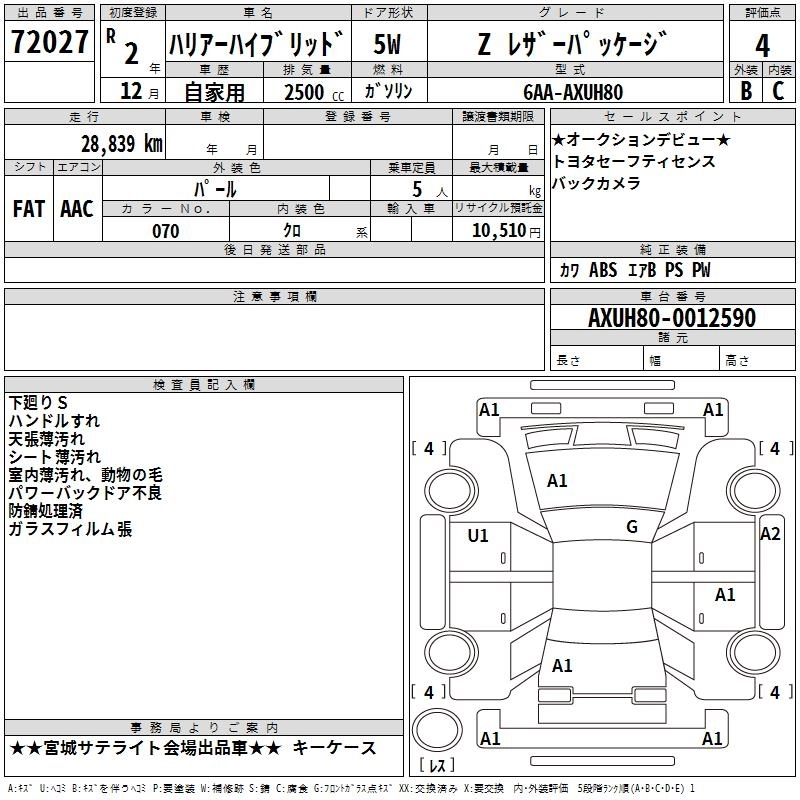This screenshot has width=800, height=800.
Task: Select the color number 070 field
Action: [165, 231]
